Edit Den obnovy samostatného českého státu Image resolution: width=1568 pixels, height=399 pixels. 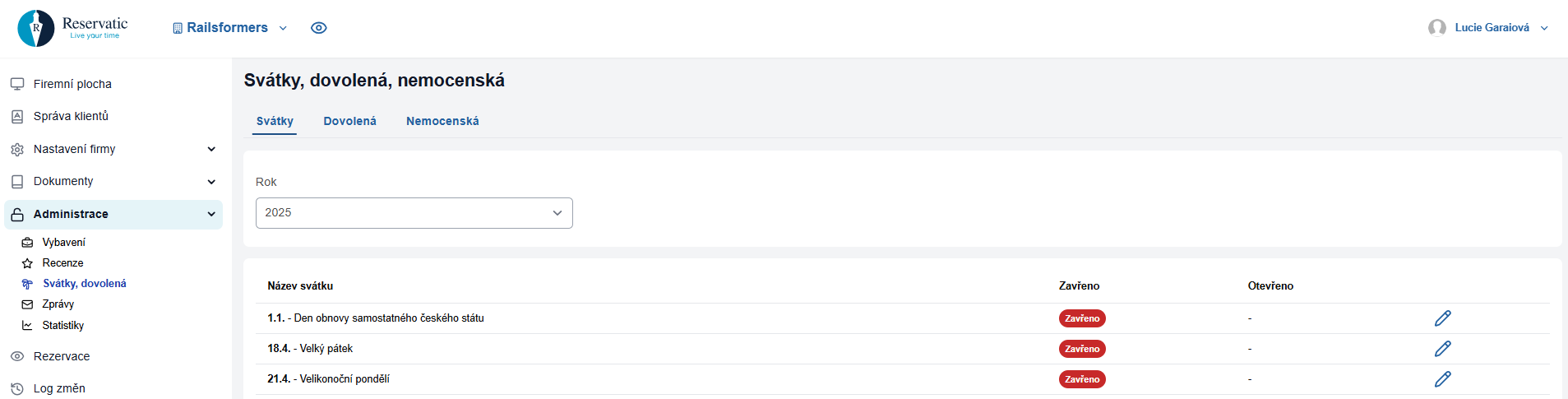(1442, 318)
